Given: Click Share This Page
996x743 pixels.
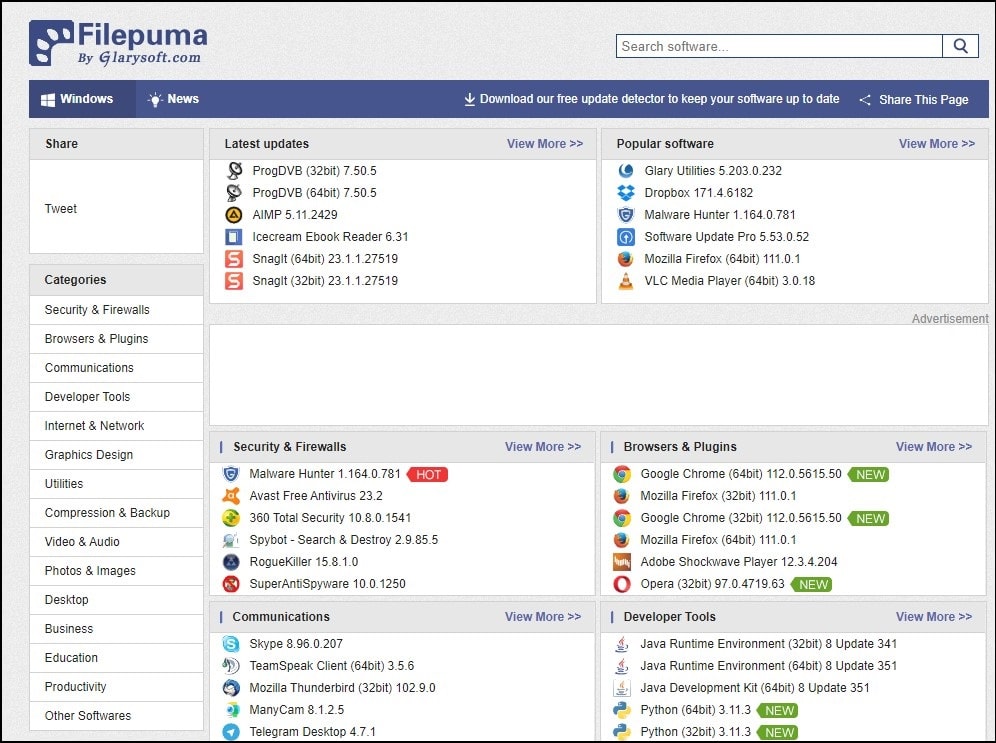Looking at the screenshot, I should [x=914, y=100].
